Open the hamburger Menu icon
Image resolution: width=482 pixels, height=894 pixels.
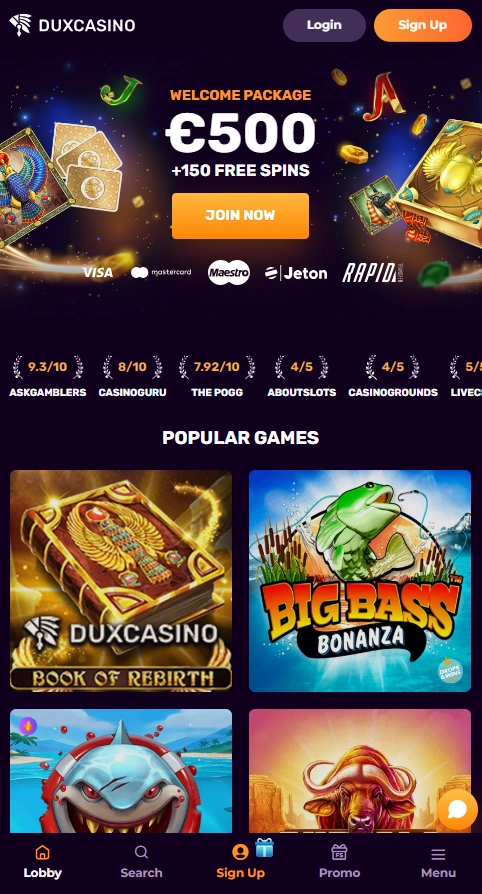pyautogui.click(x=438, y=854)
